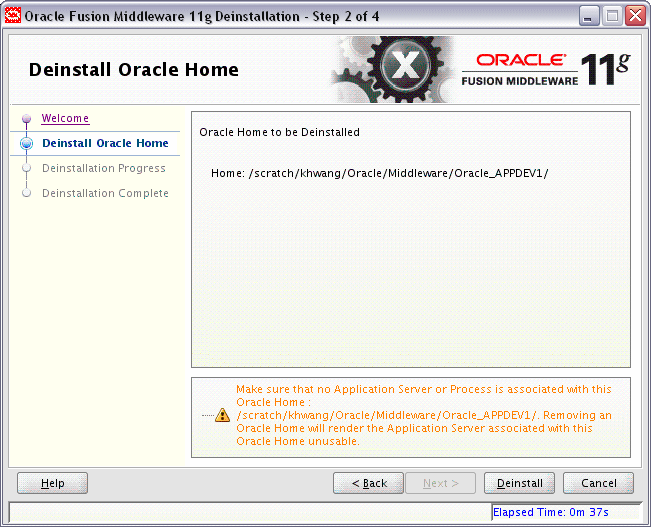Cancel the deinstallation wizard
The image size is (651, 527).
pyautogui.click(x=598, y=483)
